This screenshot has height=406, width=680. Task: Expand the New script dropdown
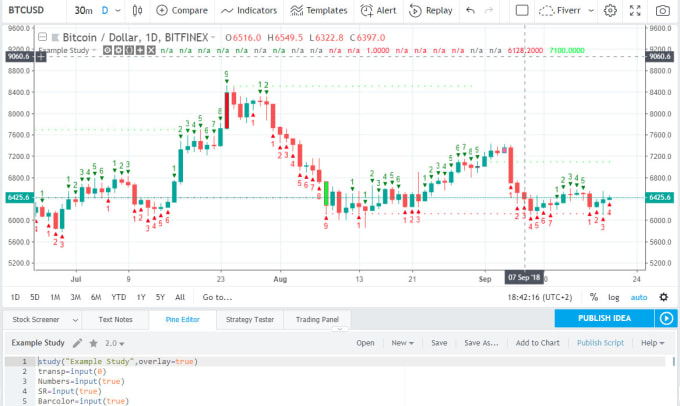[x=402, y=343]
